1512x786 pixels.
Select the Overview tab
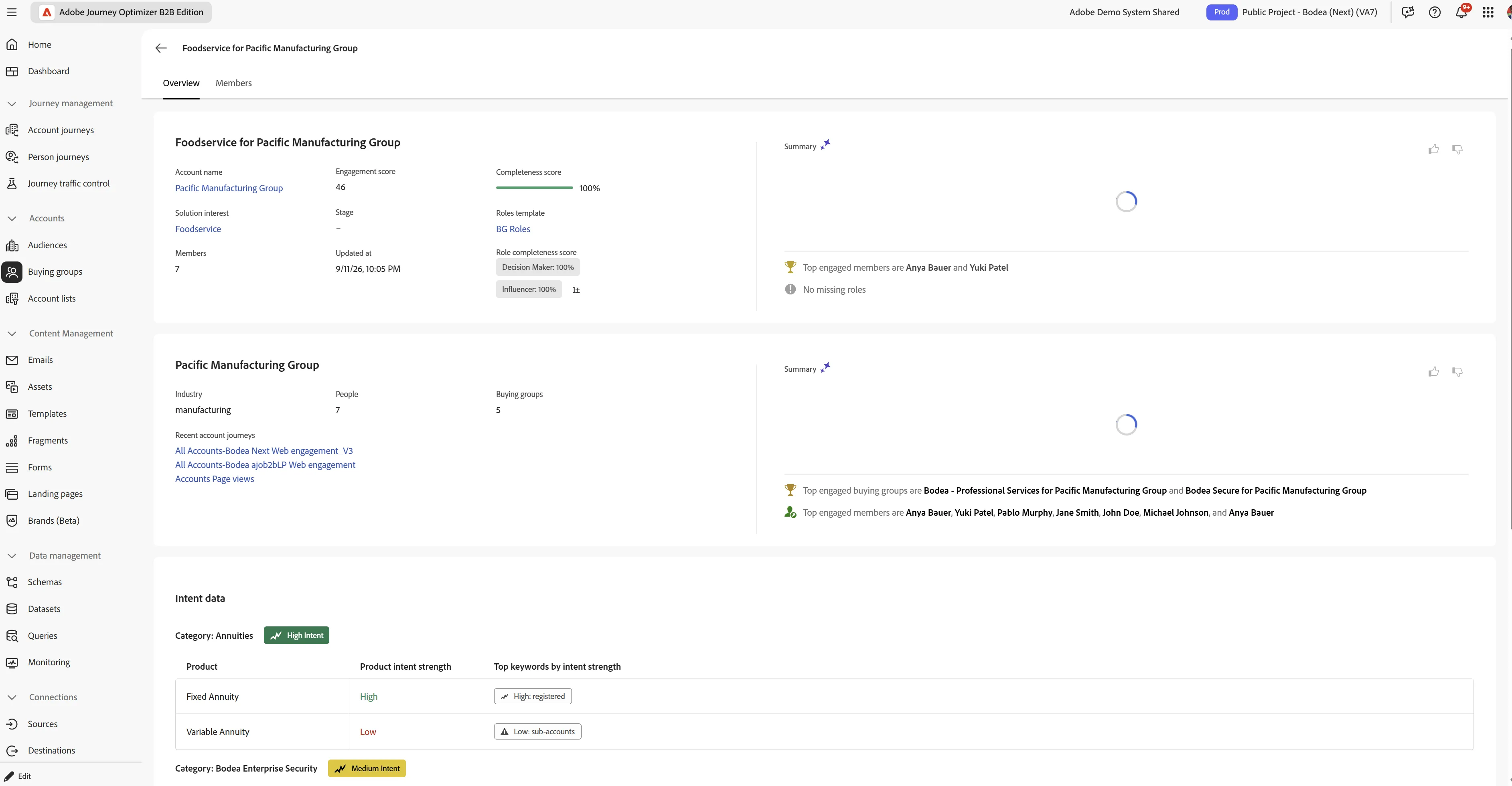click(x=181, y=83)
